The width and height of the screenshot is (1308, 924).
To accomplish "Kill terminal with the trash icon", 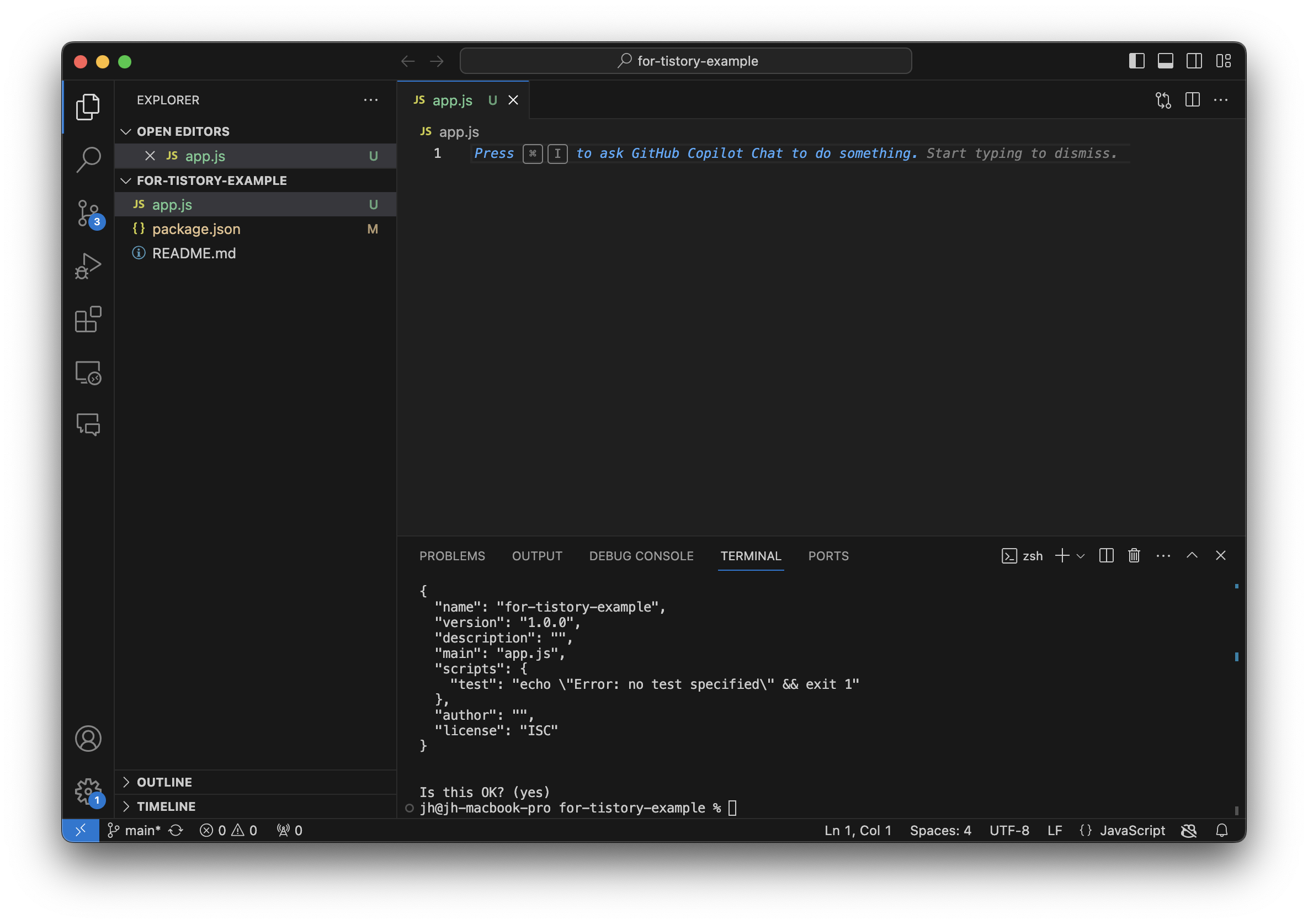I will coord(1134,555).
